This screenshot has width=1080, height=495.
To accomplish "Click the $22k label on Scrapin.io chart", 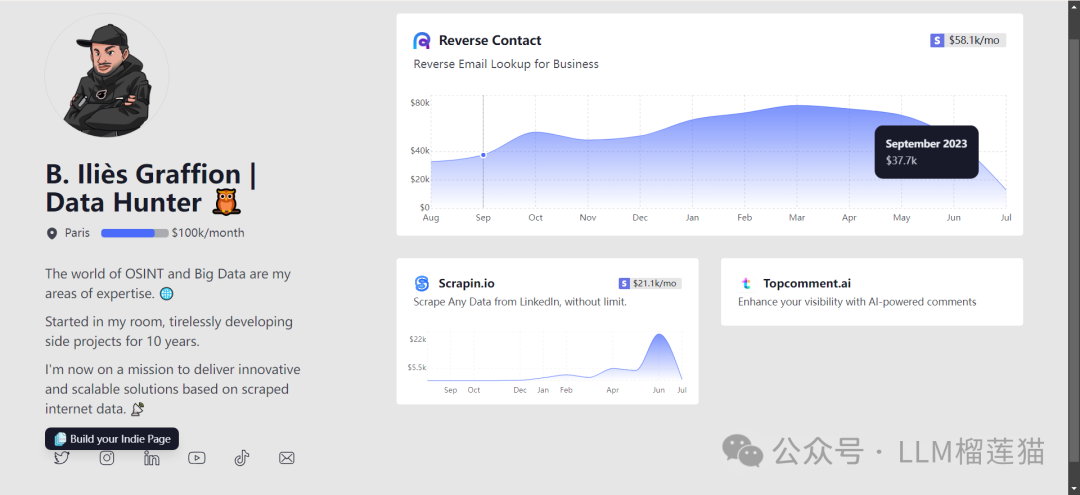I will pos(418,339).
